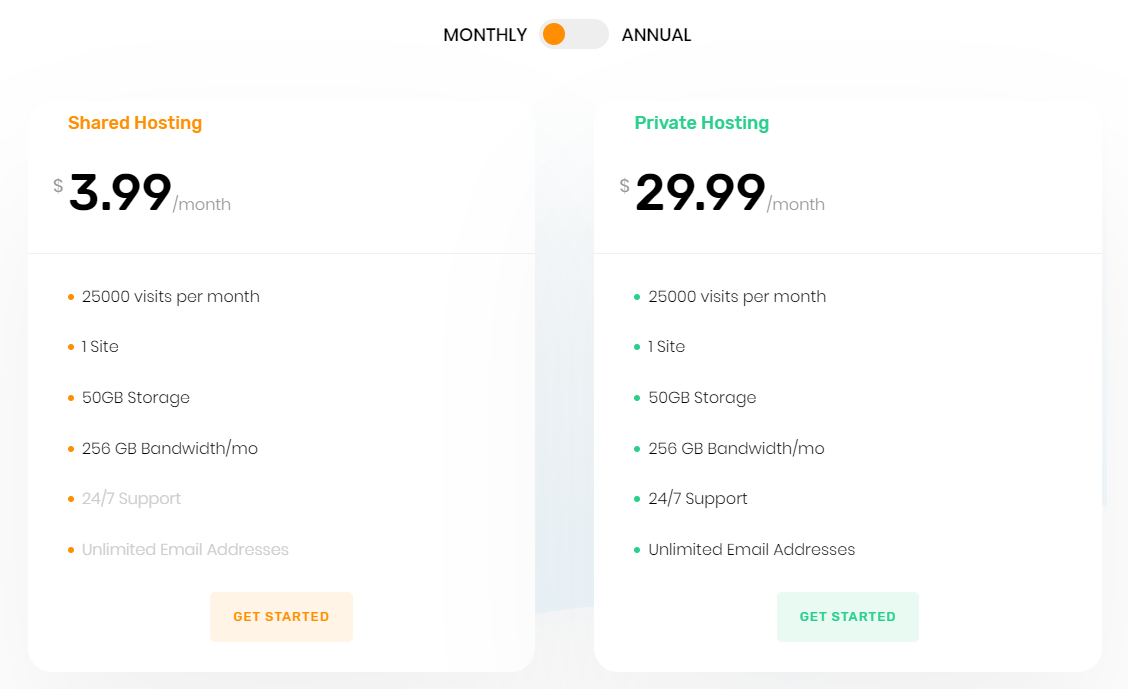The height and width of the screenshot is (689, 1128).
Task: Click the Private Hosting plan title
Action: pyautogui.click(x=701, y=123)
